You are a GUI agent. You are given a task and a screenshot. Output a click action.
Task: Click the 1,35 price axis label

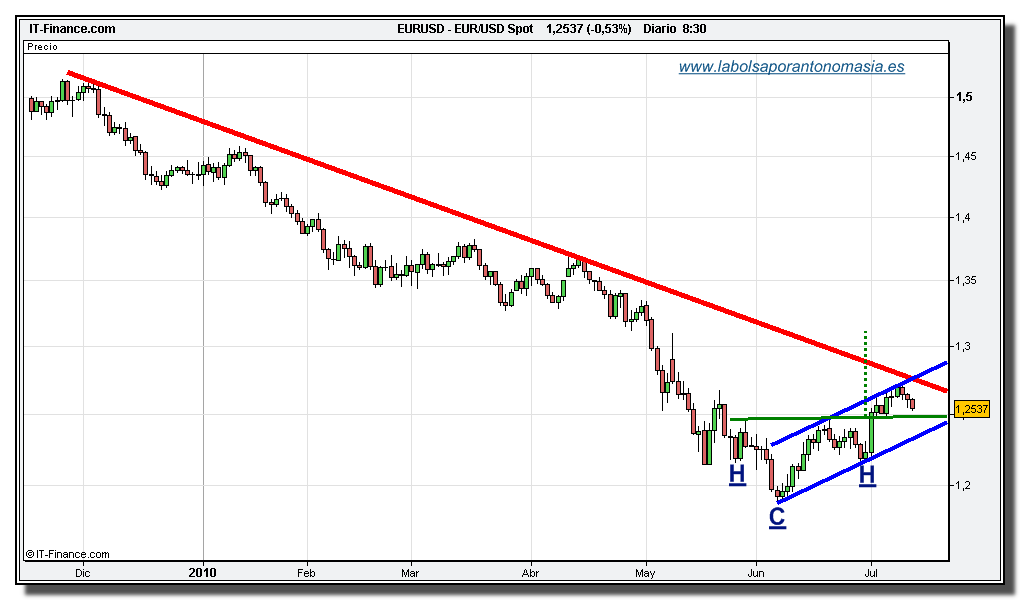point(967,281)
